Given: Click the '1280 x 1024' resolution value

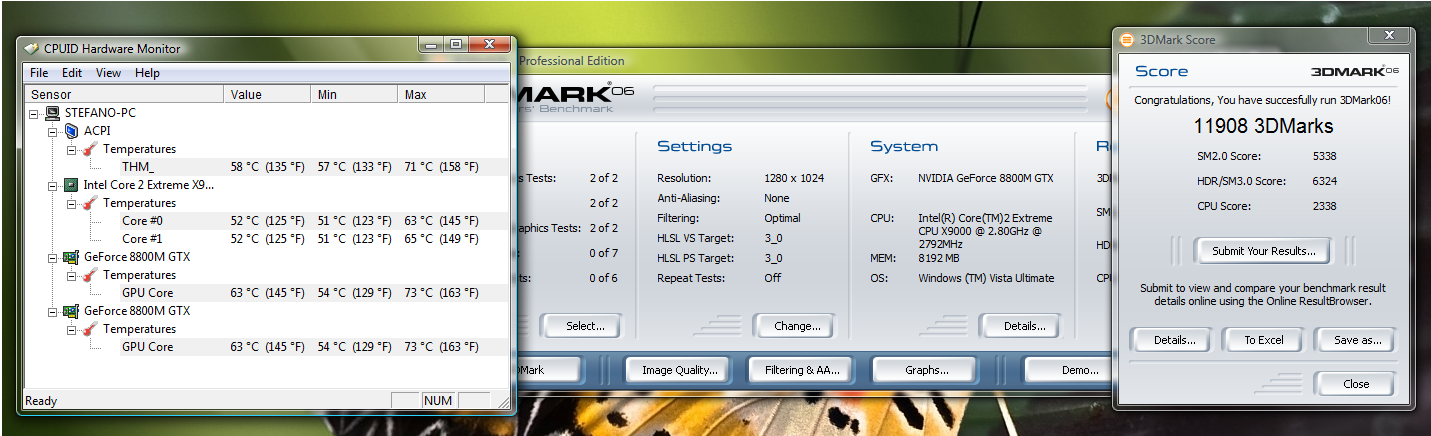Looking at the screenshot, I should point(794,178).
